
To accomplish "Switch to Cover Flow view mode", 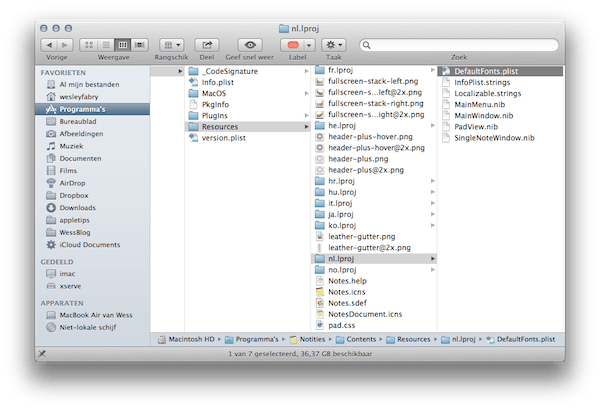I will [140, 45].
